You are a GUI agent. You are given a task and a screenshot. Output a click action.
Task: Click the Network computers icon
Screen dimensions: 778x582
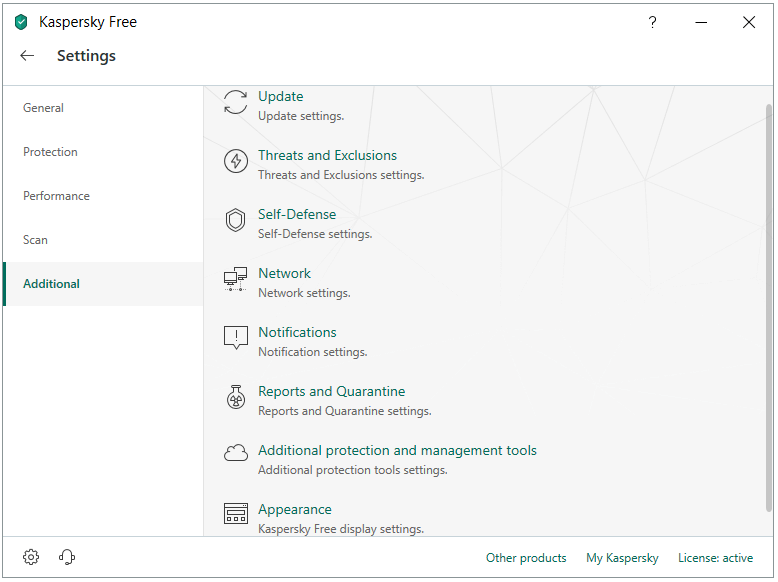[235, 279]
